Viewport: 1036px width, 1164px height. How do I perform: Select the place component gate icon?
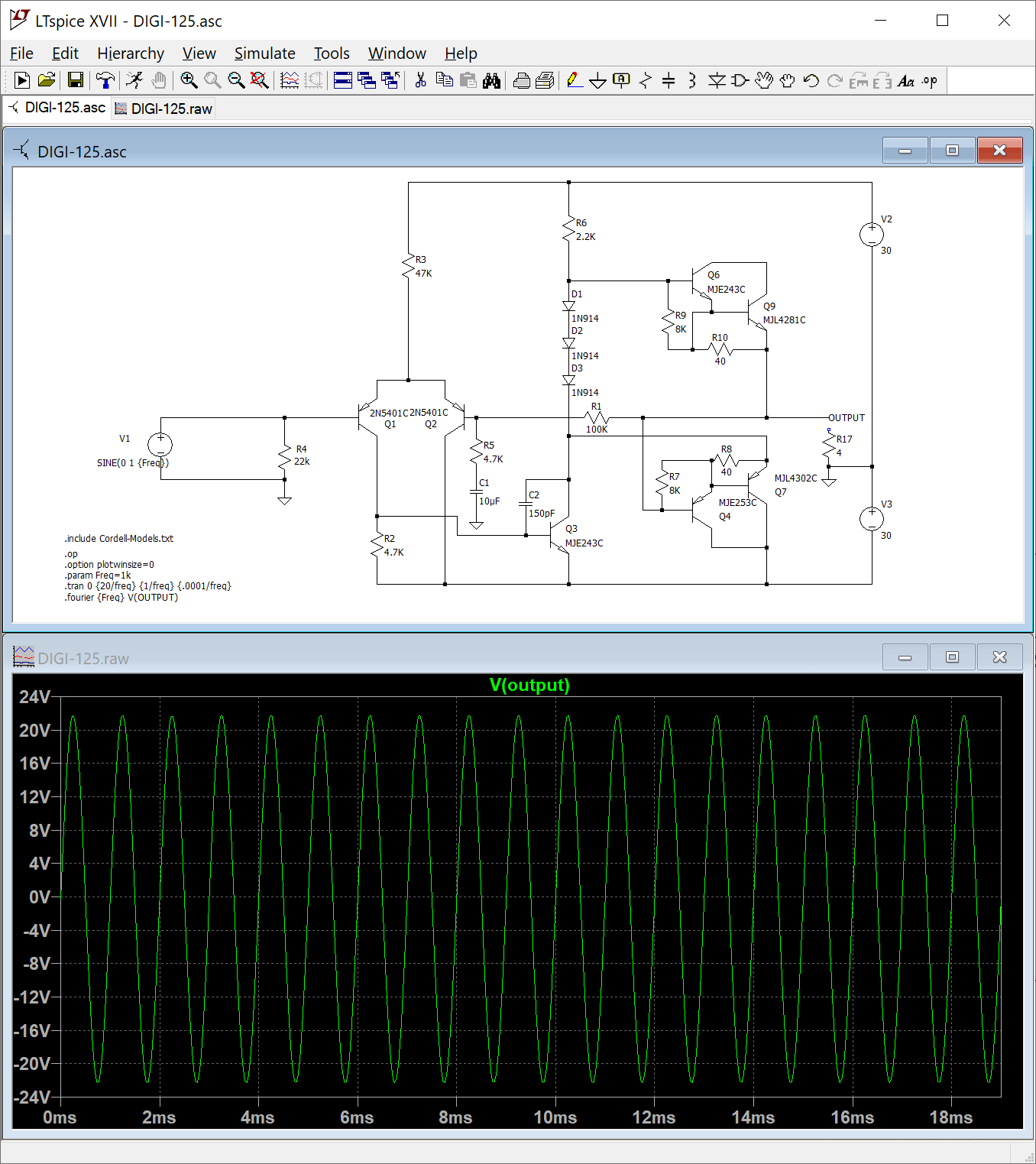(x=740, y=80)
